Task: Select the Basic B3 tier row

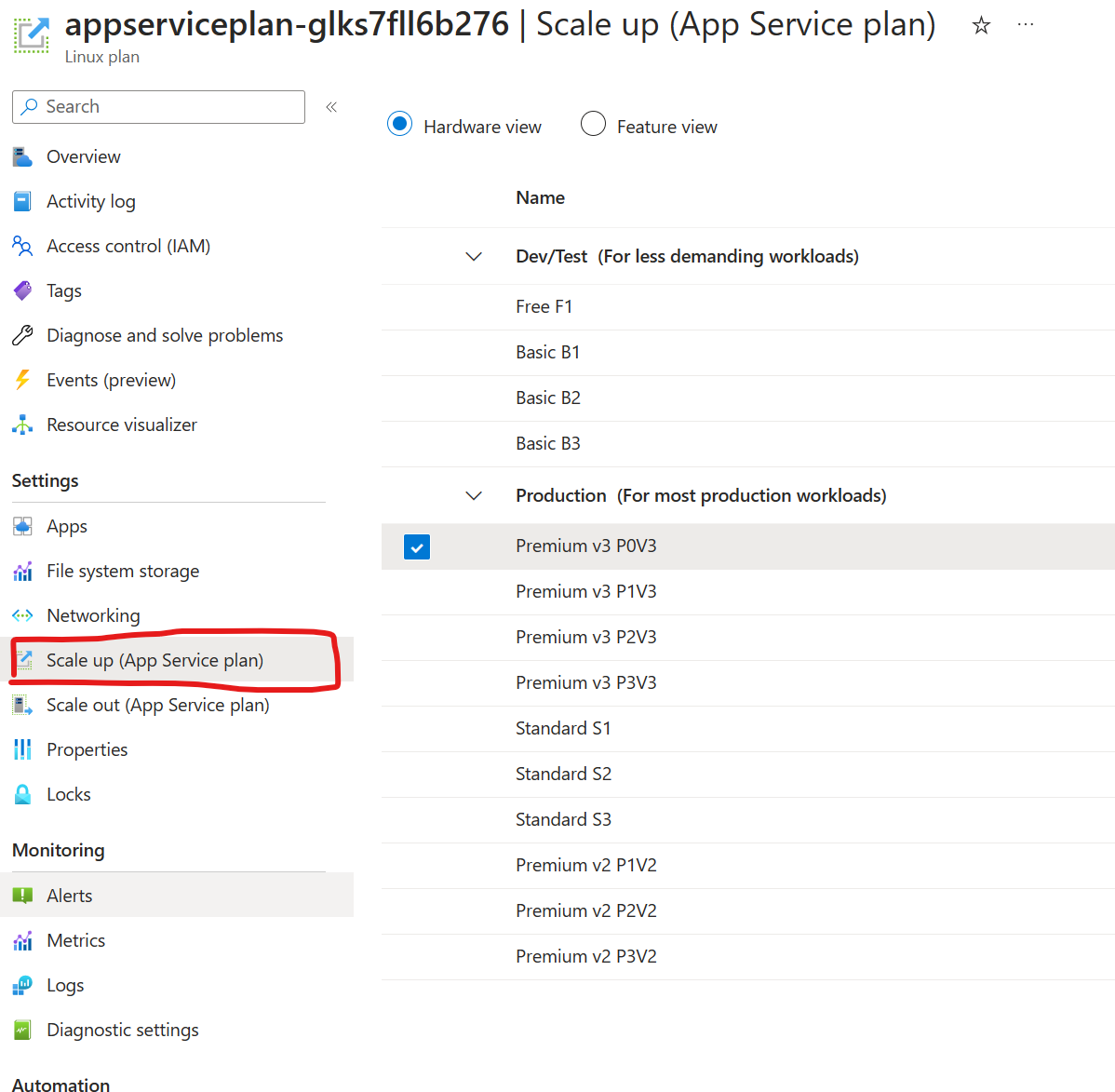Action: point(748,443)
